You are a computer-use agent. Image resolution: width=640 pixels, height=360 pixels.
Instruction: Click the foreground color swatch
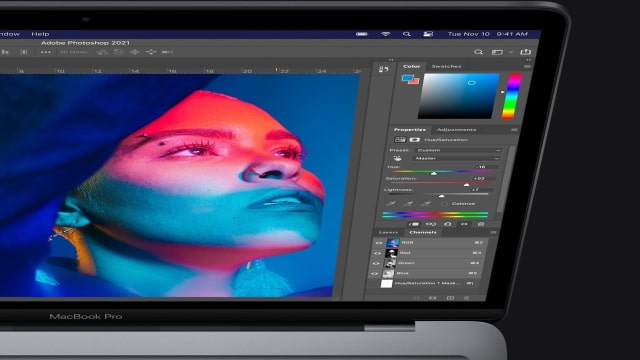(x=407, y=78)
